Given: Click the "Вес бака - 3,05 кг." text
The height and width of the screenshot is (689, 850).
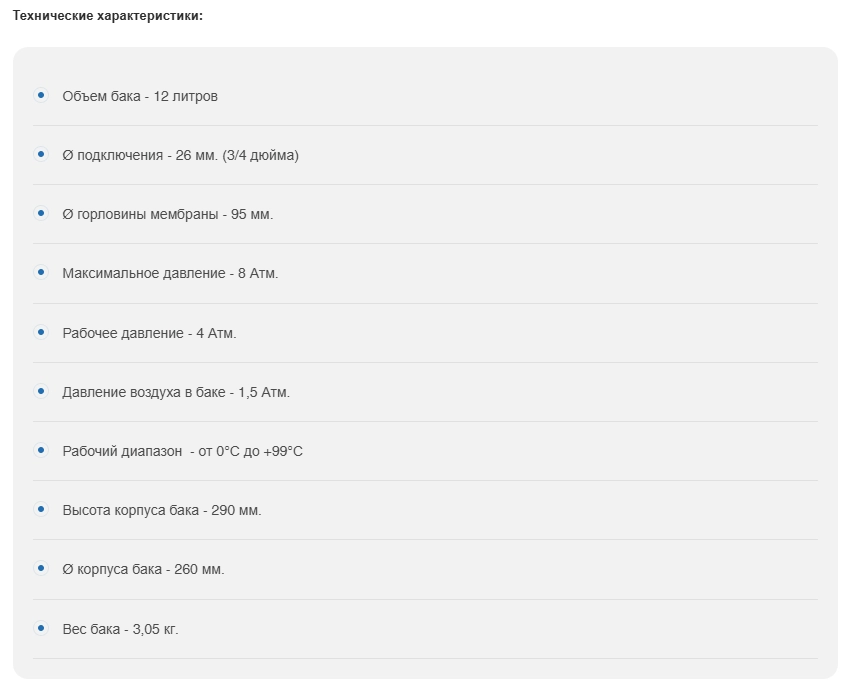Looking at the screenshot, I should 120,630.
